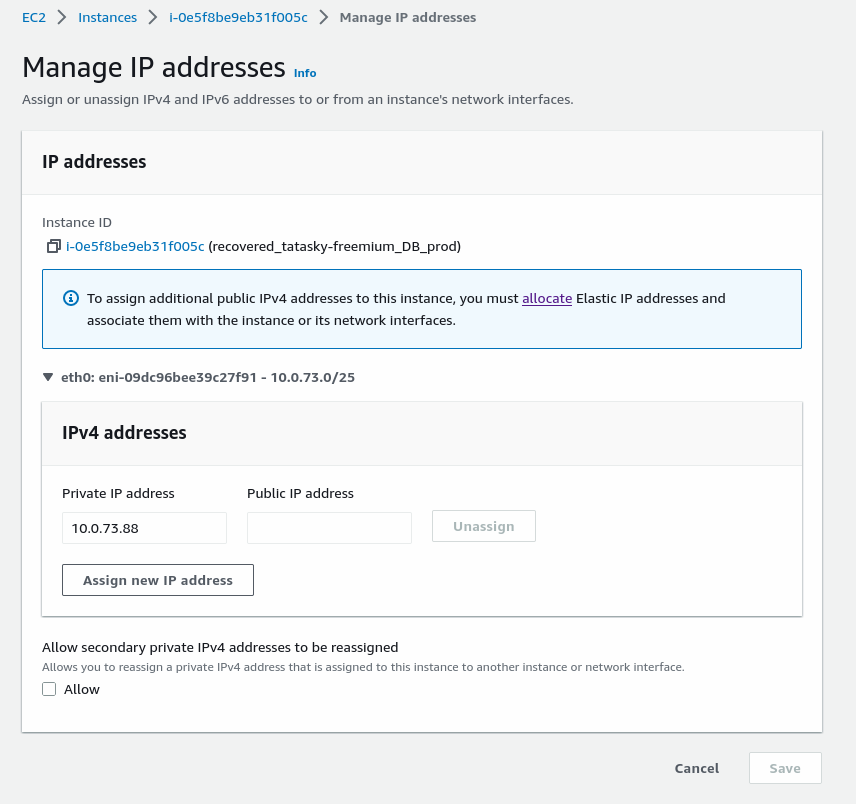Click the breadcrumb chevron right of Instances
The image size is (856, 804).
coord(153,17)
